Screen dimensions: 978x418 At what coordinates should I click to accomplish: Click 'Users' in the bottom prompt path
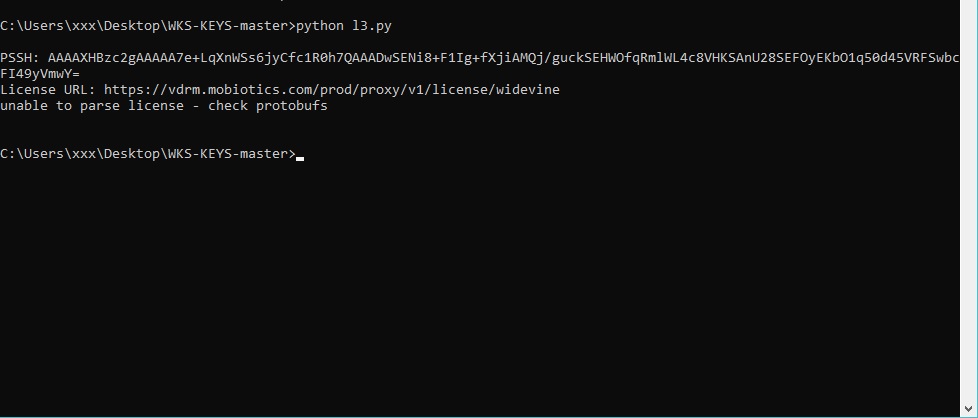coord(44,154)
